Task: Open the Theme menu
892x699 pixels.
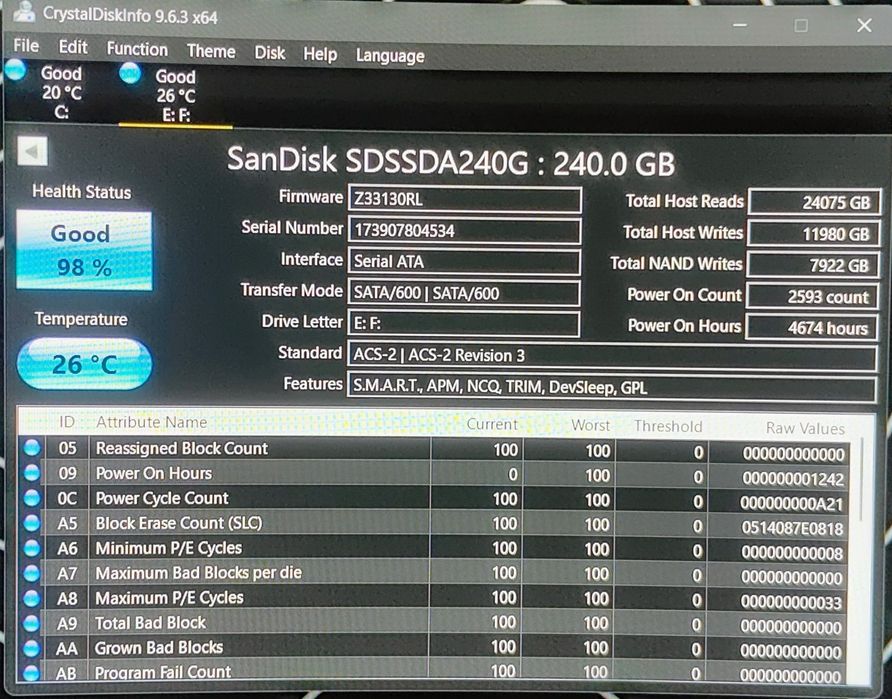Action: (x=211, y=51)
